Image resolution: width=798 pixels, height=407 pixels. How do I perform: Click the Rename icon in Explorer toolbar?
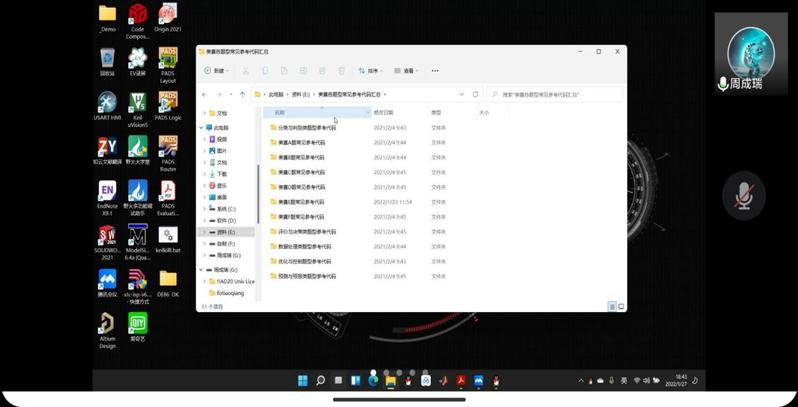coord(303,71)
